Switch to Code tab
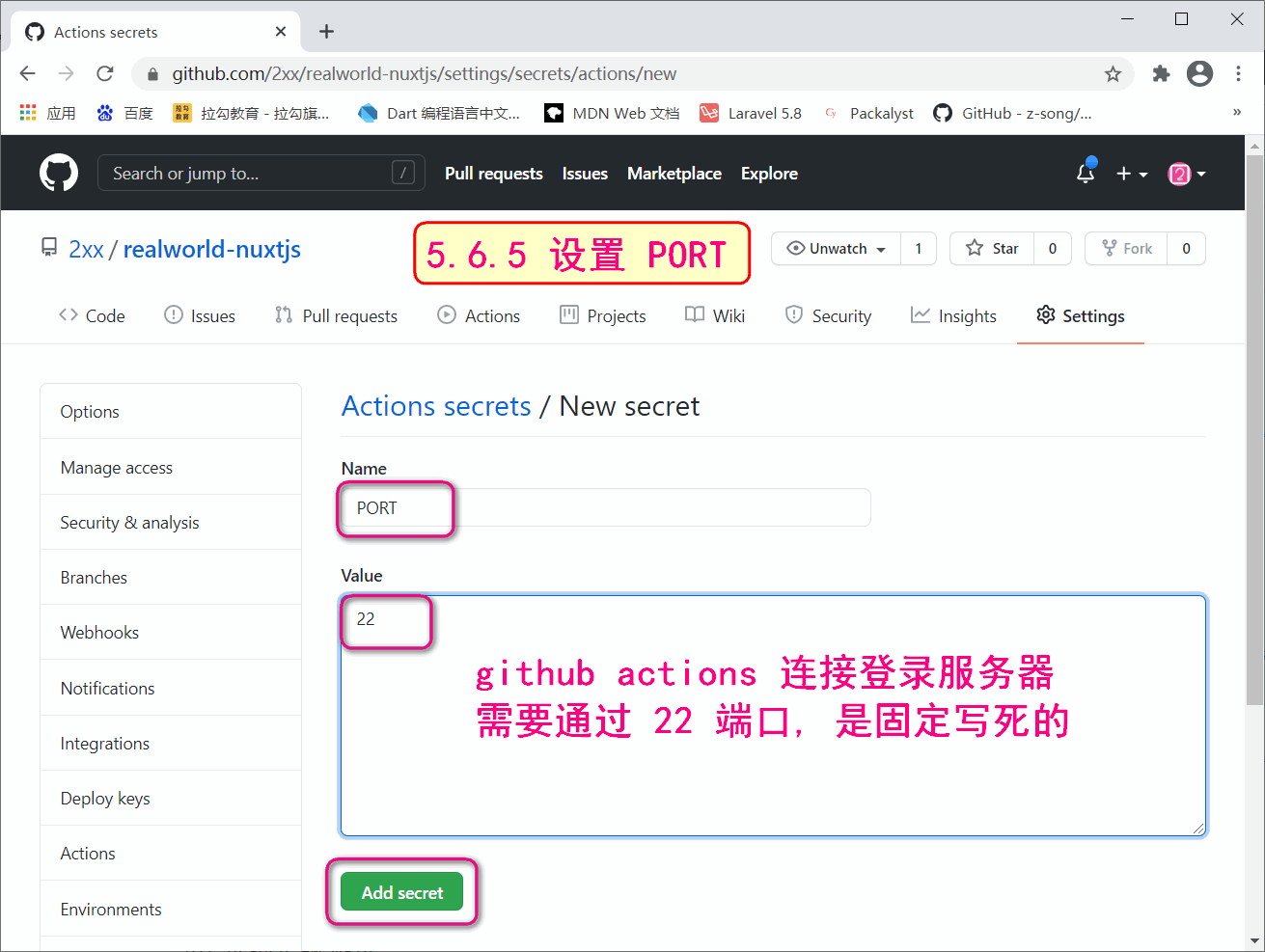This screenshot has width=1265, height=952. 92,315
